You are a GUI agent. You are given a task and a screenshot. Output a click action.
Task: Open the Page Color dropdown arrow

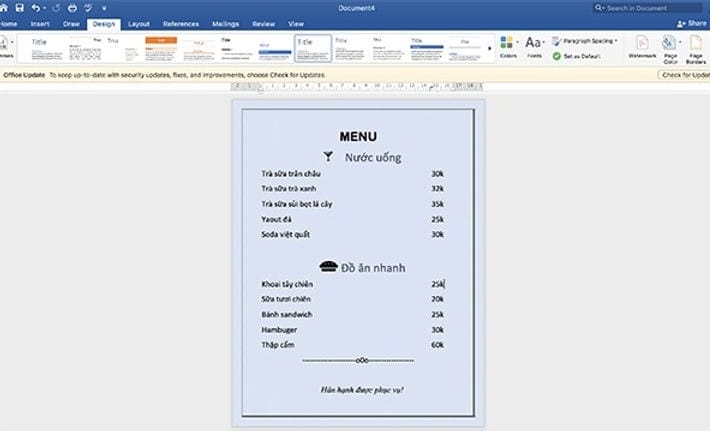tap(680, 42)
